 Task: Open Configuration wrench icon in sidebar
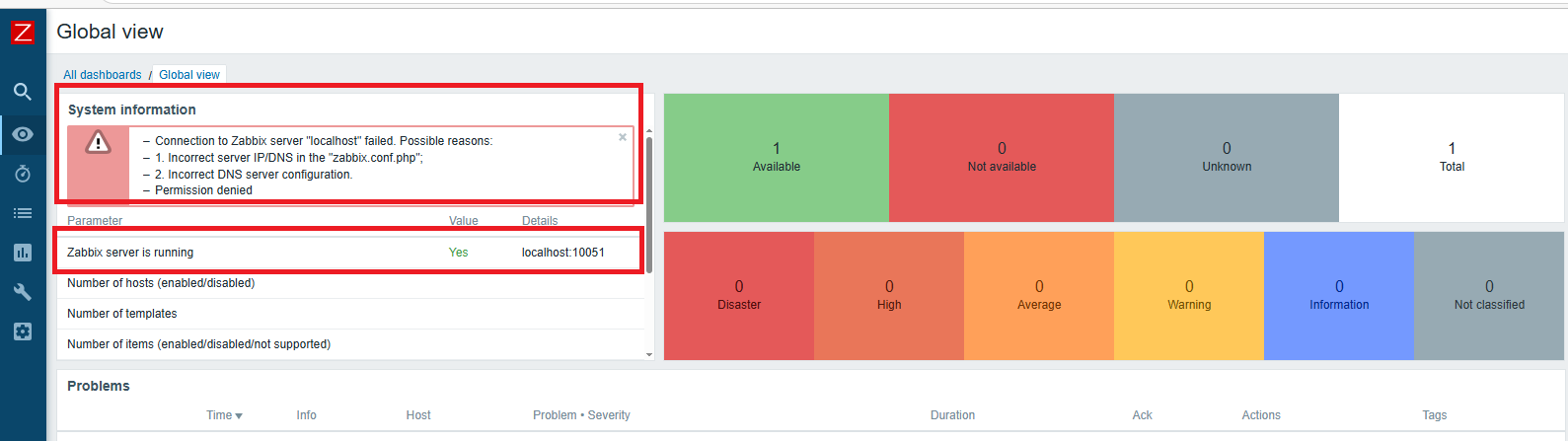(x=23, y=292)
